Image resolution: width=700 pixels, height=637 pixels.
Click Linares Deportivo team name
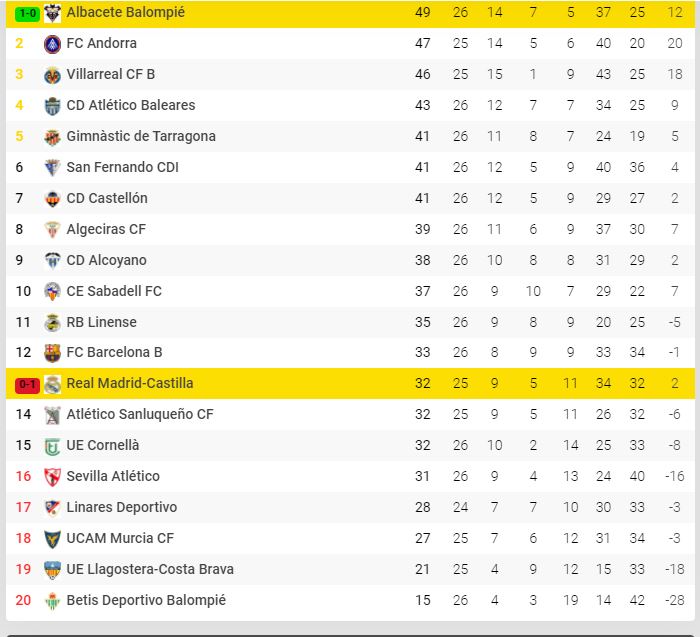coord(122,507)
